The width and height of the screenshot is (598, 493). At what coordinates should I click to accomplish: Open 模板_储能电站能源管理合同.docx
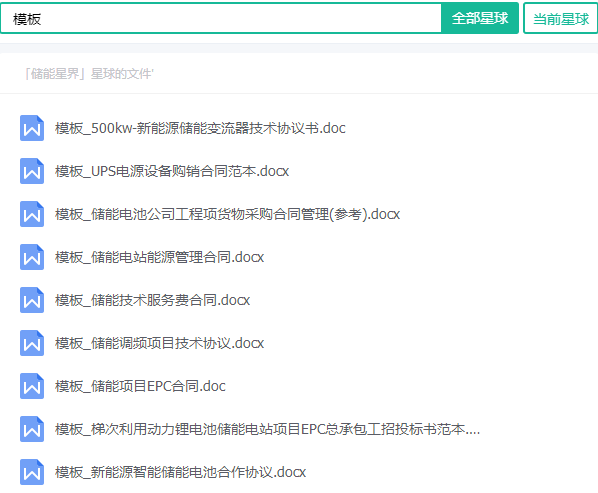[159, 257]
